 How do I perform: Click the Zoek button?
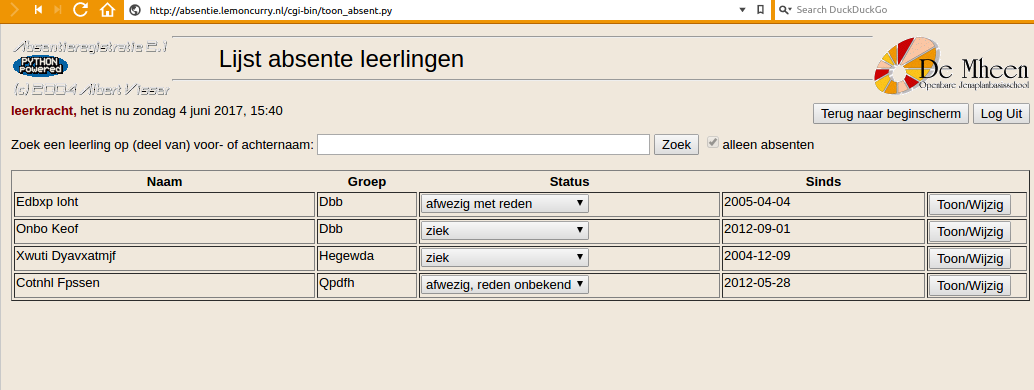[x=676, y=145]
